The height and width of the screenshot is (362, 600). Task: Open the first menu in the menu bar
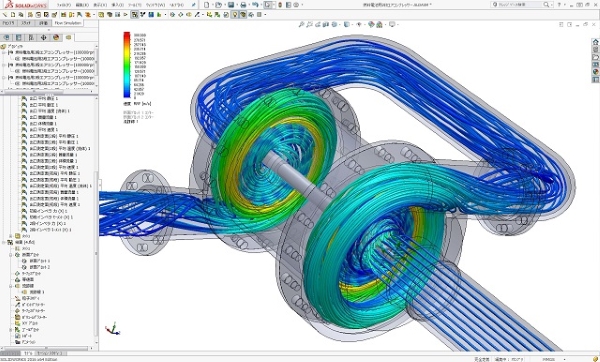(x=64, y=5)
